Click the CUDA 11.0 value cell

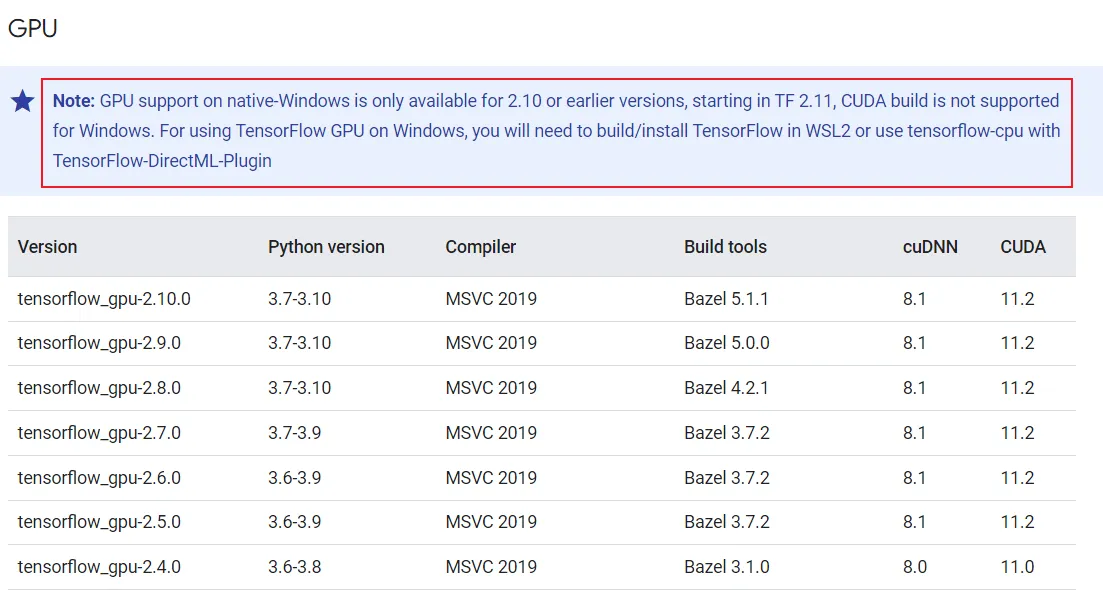coord(1017,567)
